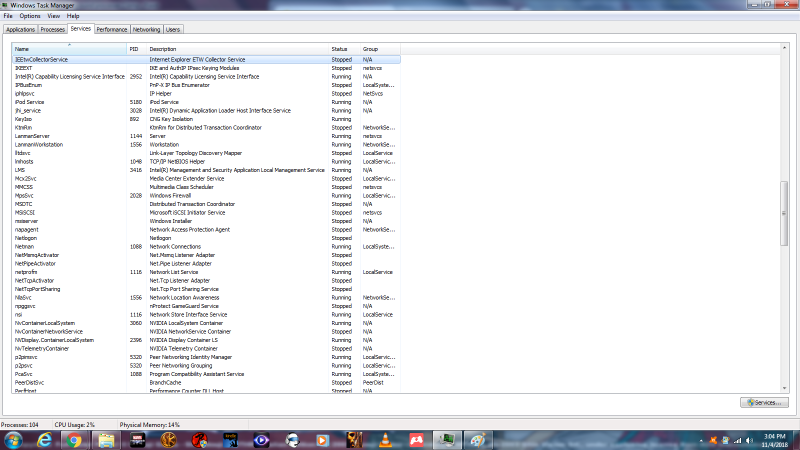Viewport: 800px width, 450px height.
Task: Select Task Manager icon in the taskbar
Action: pos(447,440)
